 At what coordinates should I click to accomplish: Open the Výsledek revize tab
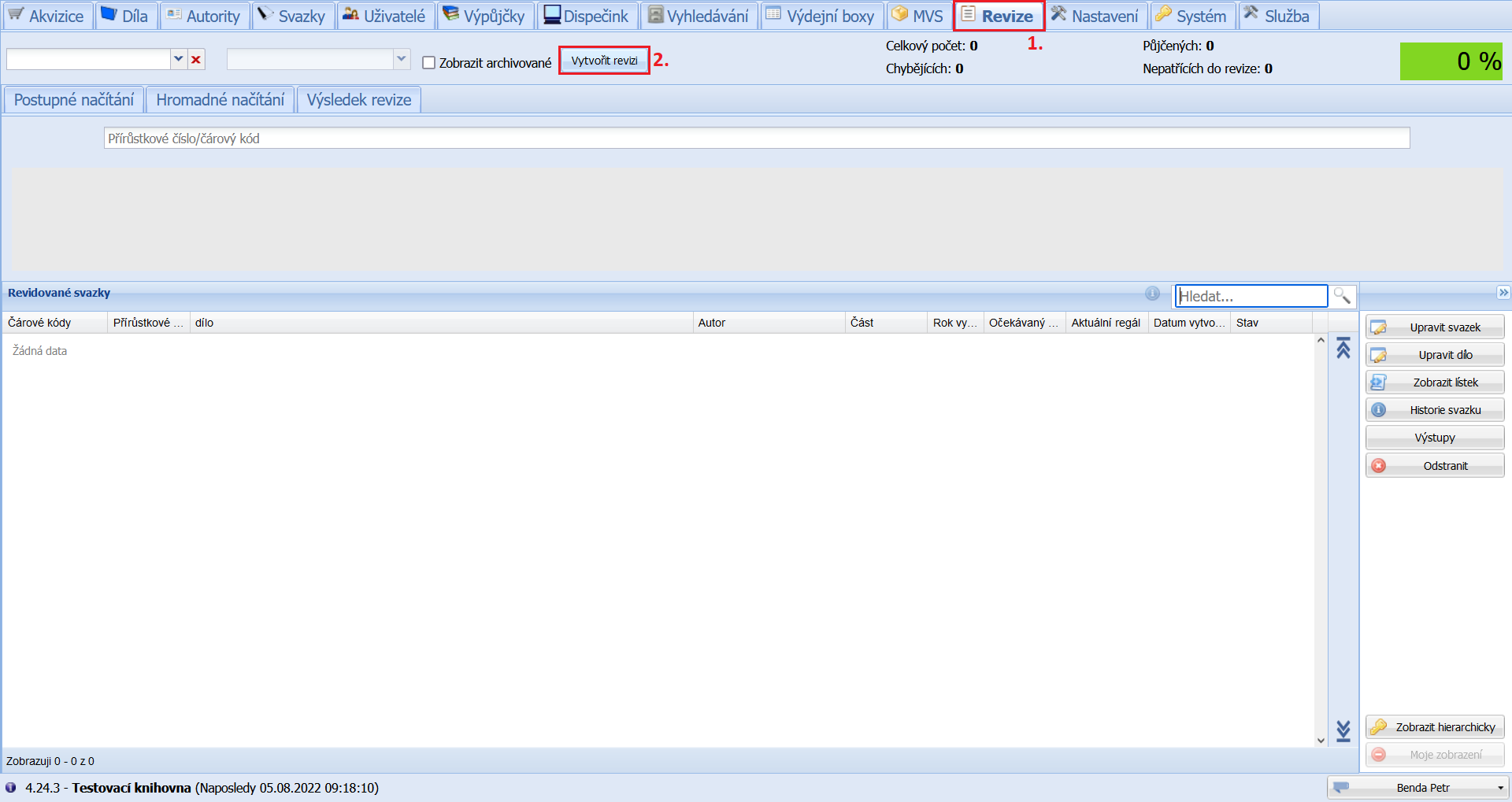[359, 100]
